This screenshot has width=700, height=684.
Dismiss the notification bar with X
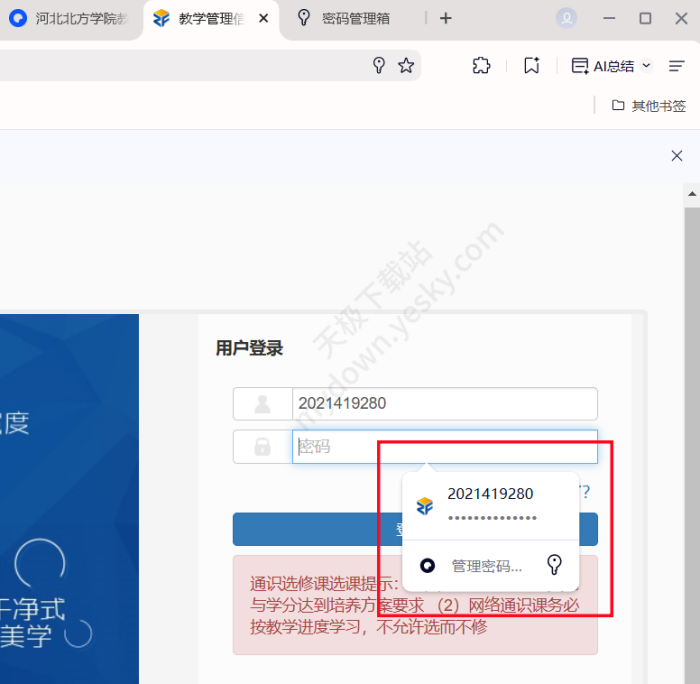pos(677,155)
